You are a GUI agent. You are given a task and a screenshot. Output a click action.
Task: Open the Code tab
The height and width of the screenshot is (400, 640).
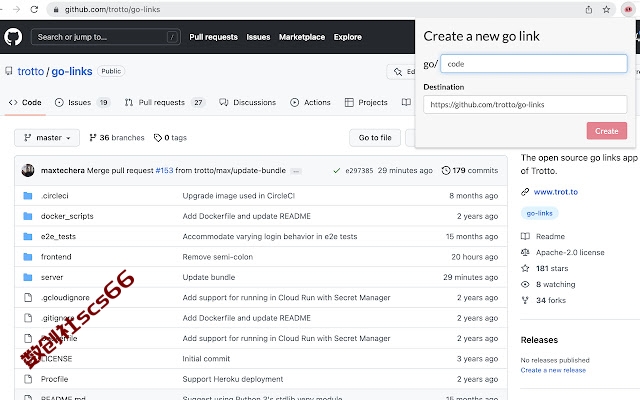point(25,102)
